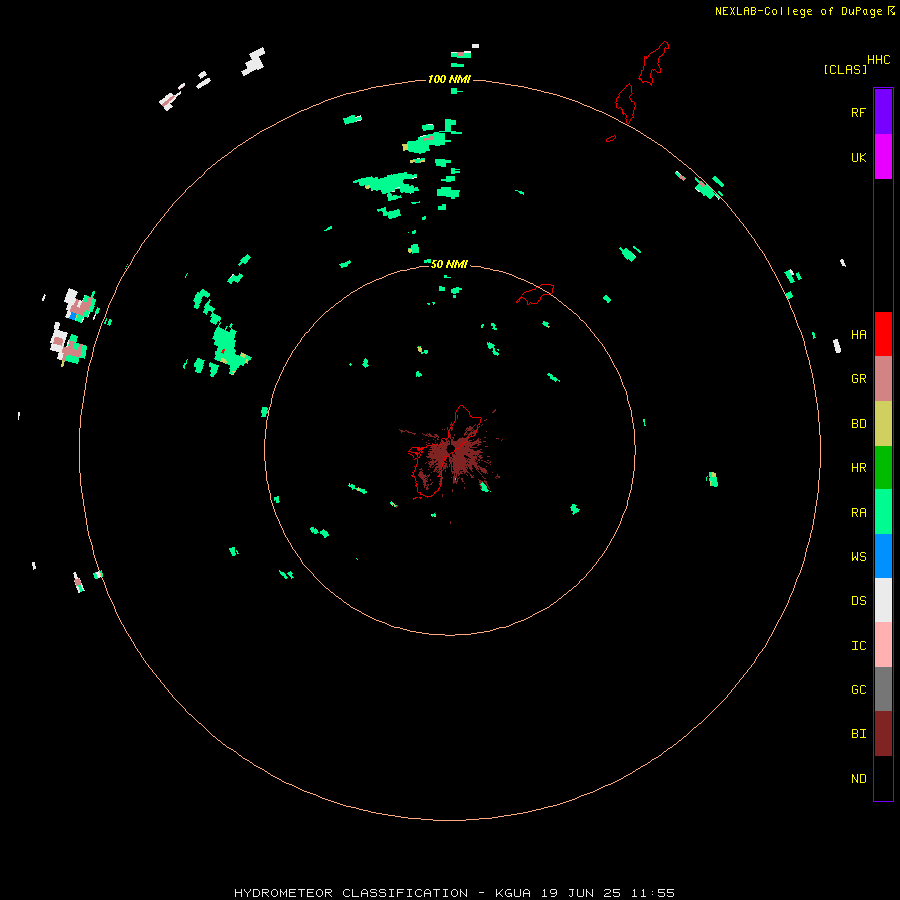The height and width of the screenshot is (900, 900).
Task: Click the "BD" legend label
Action: 858,424
